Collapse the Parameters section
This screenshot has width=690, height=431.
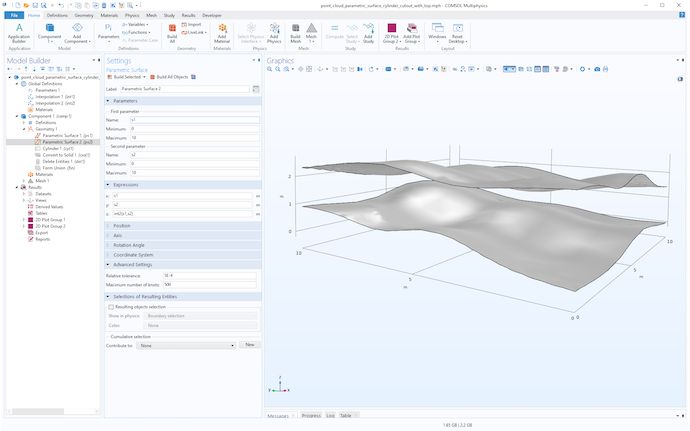pos(108,101)
